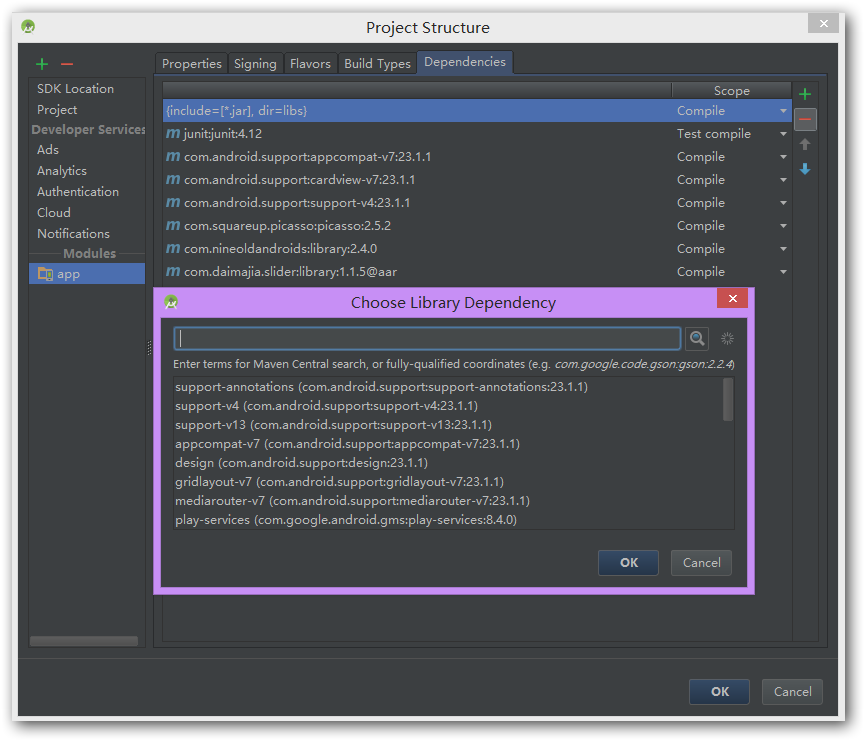Switch to the Build Types tab
The width and height of the screenshot is (865, 741).
pyautogui.click(x=377, y=63)
